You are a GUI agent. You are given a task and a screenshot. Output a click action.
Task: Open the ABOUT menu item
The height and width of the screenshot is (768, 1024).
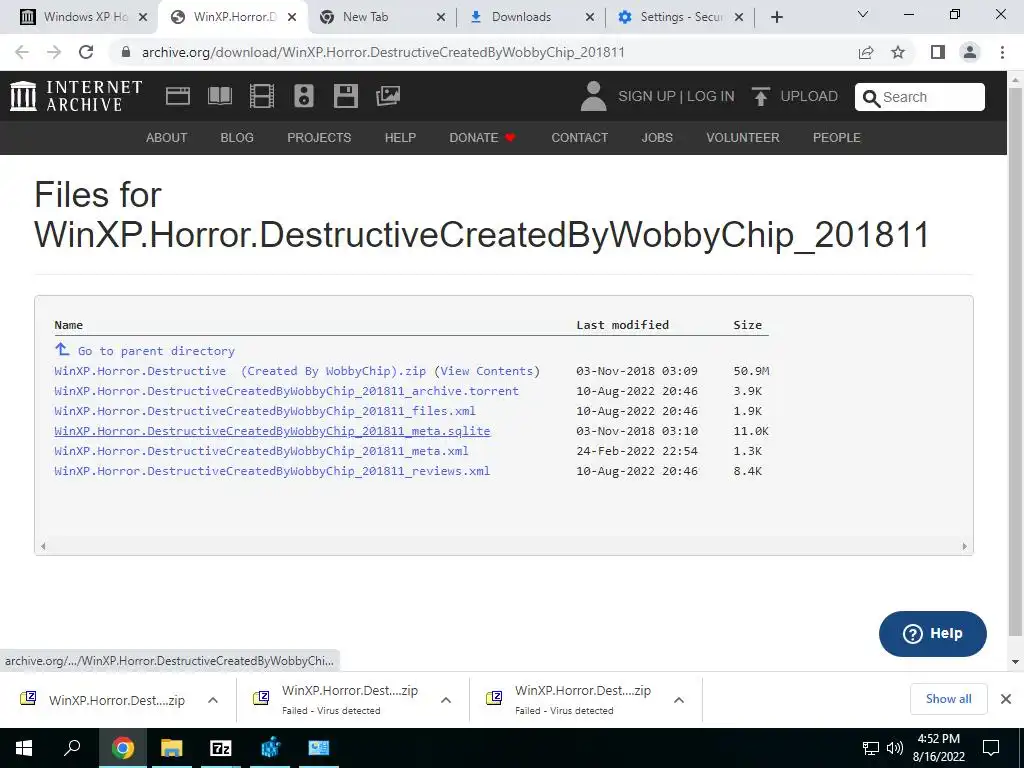click(x=167, y=138)
